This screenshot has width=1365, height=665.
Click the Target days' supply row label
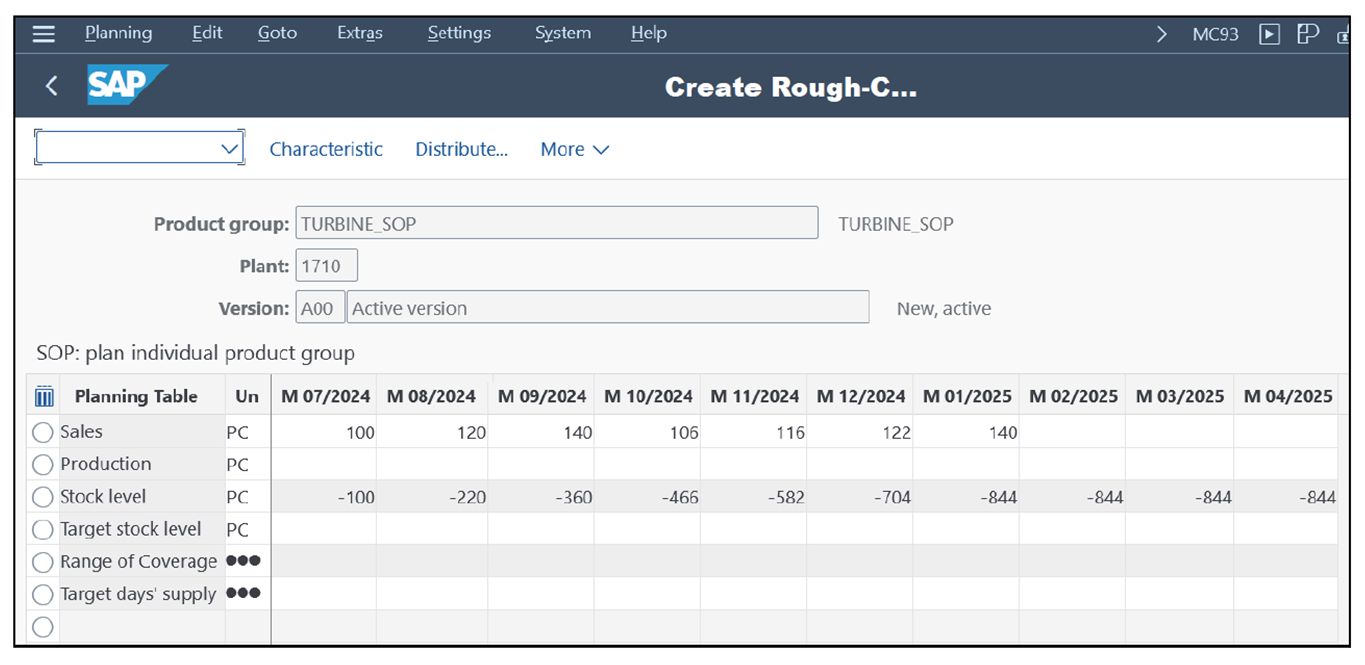[x=138, y=594]
